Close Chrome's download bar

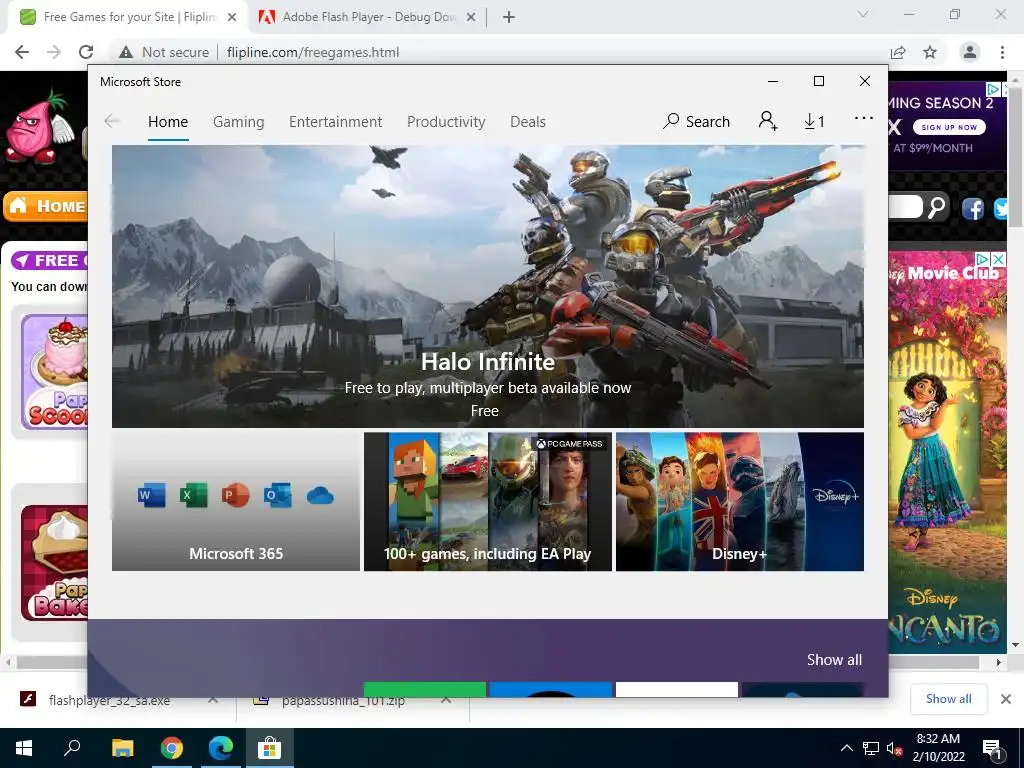(1006, 699)
